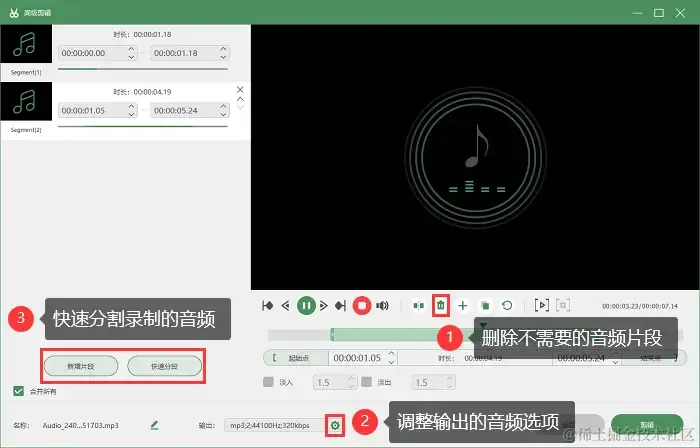Remove Segment[2] with the X icon
Screen dimensions: 700x448
coord(240,90)
